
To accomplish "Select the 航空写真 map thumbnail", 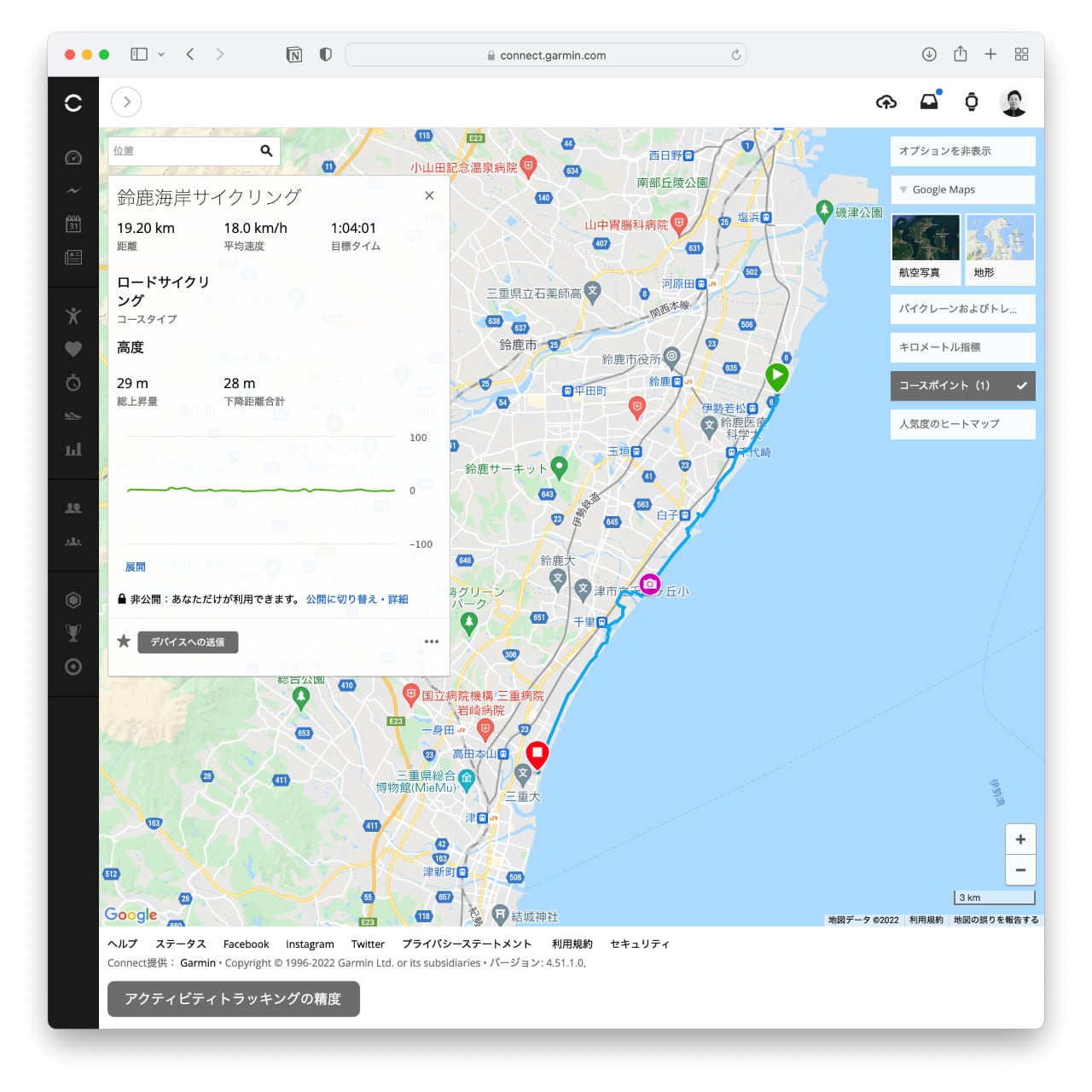I will (x=925, y=247).
